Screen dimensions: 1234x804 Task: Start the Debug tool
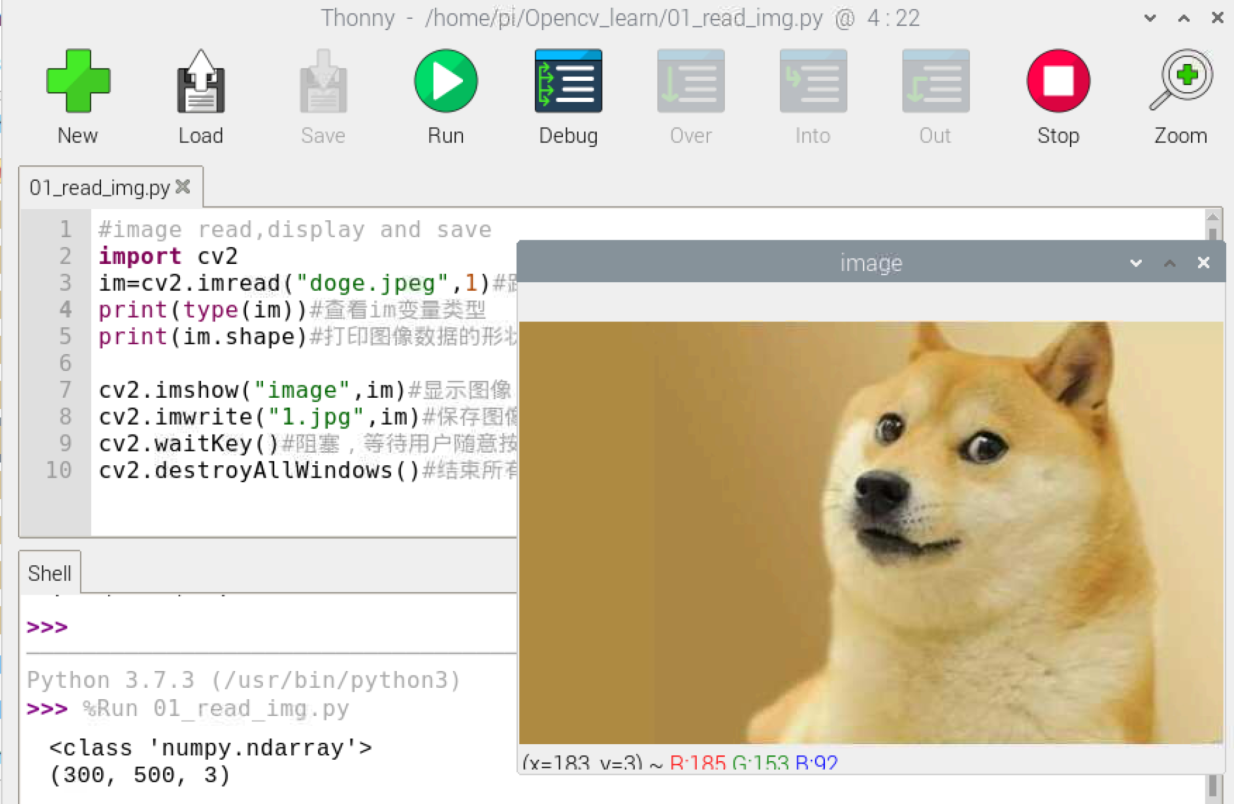point(568,81)
